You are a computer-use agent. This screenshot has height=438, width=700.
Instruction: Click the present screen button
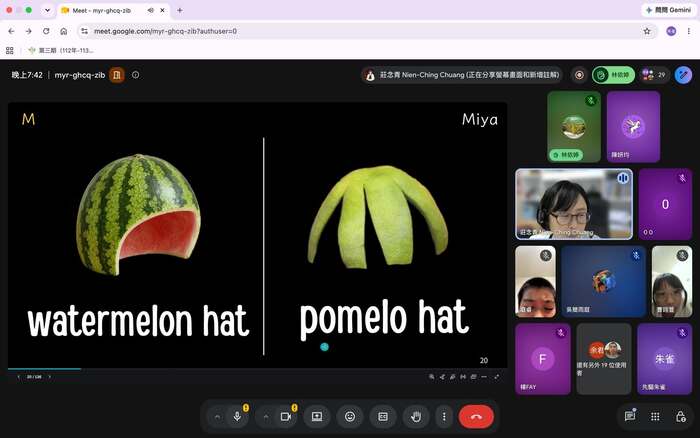pyautogui.click(x=317, y=417)
